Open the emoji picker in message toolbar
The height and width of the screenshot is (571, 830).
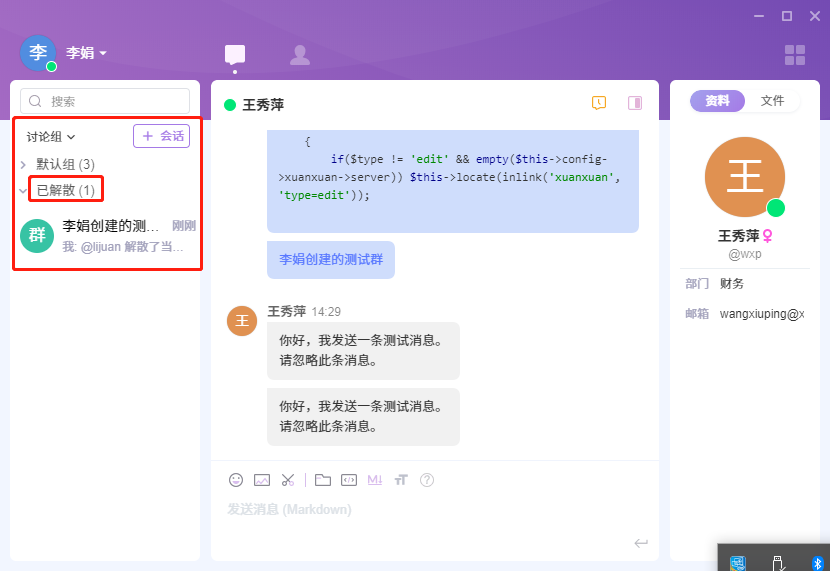(236, 480)
